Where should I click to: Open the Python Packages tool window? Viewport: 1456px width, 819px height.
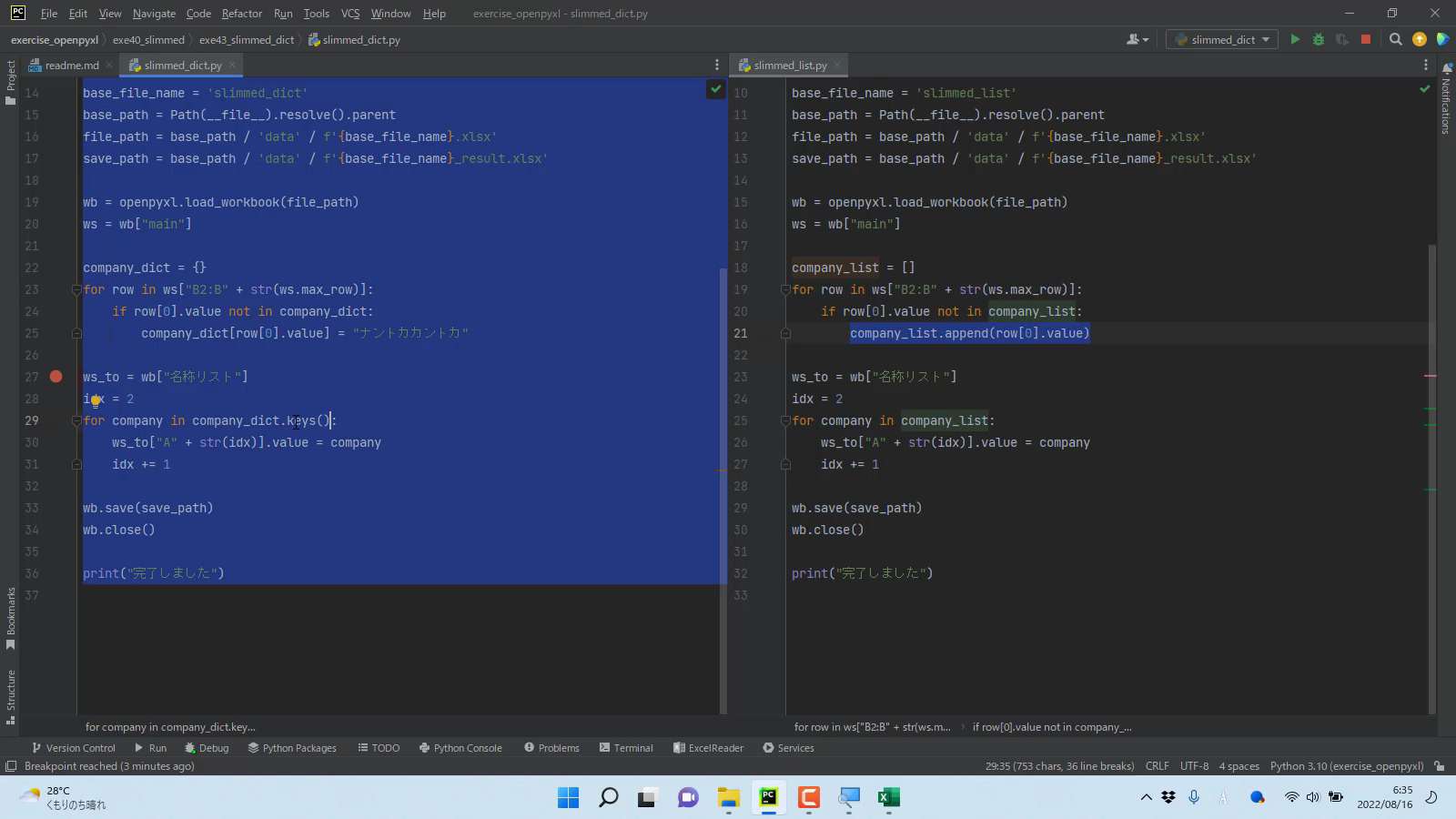(291, 748)
